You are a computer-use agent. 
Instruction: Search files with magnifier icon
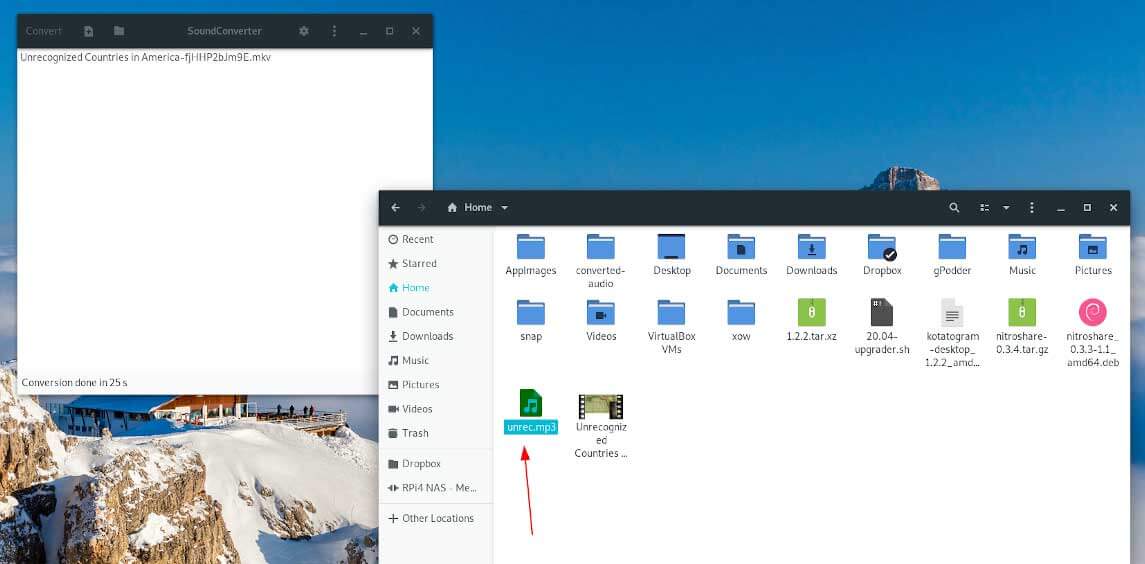954,207
